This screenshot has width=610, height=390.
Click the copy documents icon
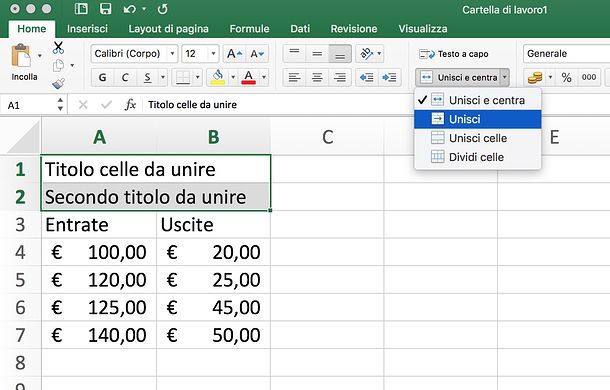coord(58,65)
